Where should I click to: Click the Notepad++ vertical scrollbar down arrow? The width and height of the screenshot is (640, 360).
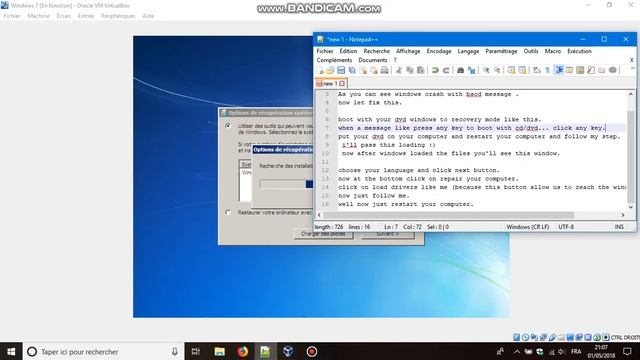coord(631,207)
